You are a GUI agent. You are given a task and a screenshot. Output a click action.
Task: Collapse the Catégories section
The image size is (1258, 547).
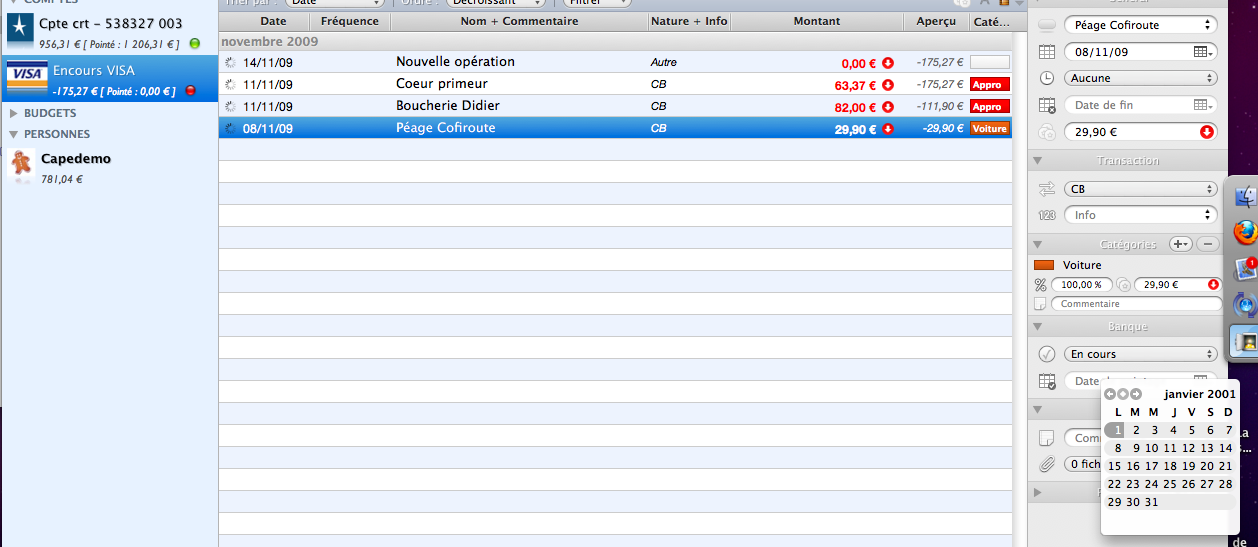point(1037,244)
